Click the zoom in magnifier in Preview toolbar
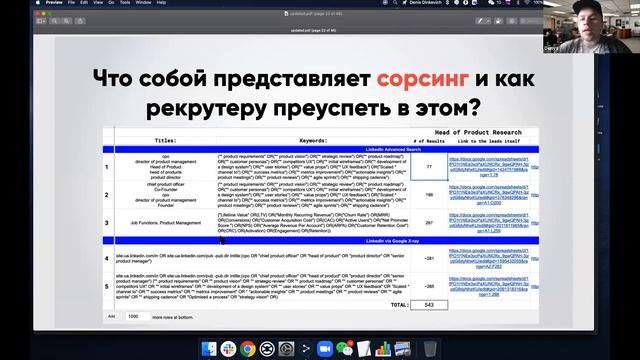640x360 pixels. tap(67, 21)
